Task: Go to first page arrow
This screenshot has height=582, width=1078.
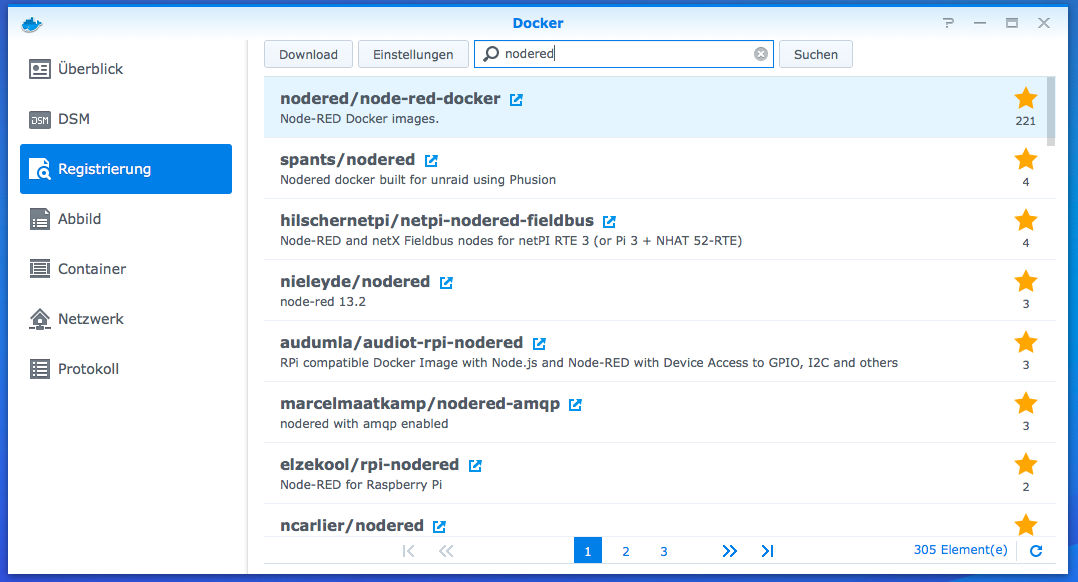Action: [x=408, y=551]
